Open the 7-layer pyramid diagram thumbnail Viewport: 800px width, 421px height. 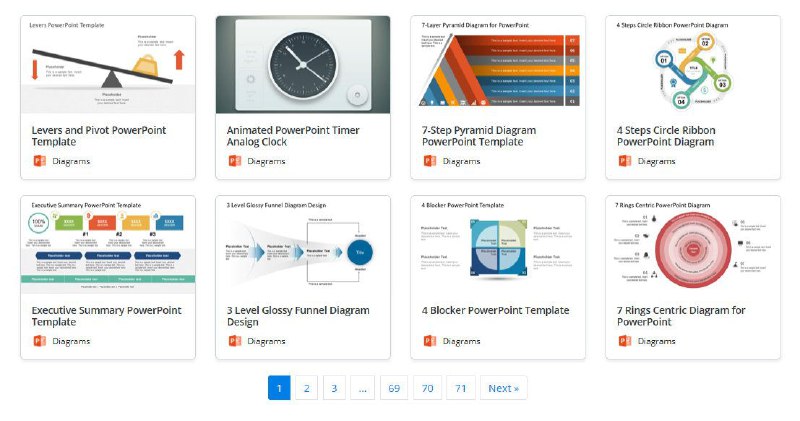498,65
